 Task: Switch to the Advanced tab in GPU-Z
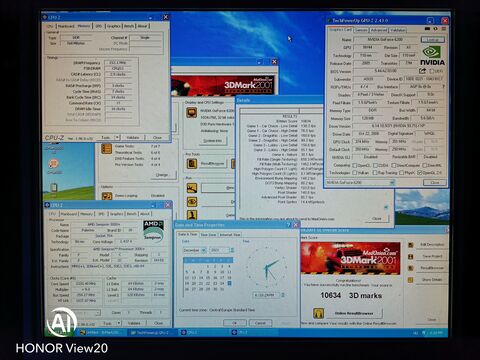[x=379, y=30]
